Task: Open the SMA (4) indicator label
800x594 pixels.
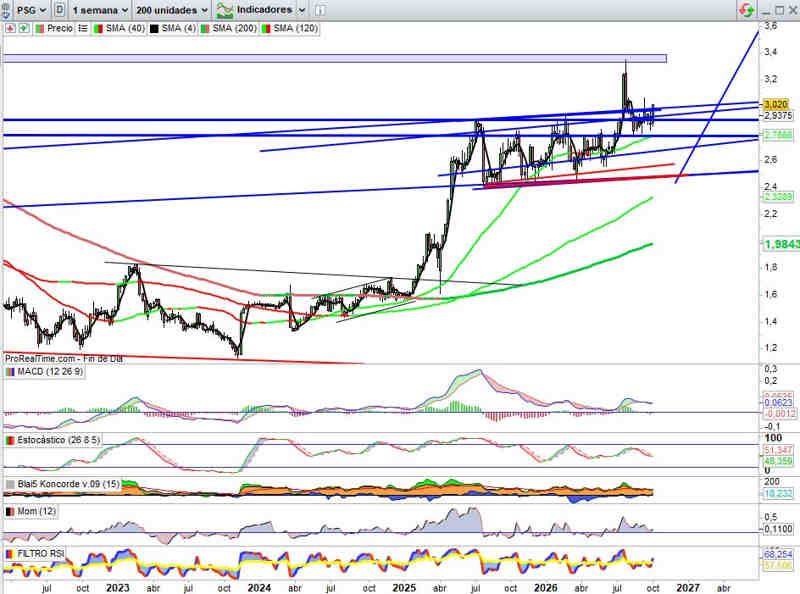Action: 179,29
